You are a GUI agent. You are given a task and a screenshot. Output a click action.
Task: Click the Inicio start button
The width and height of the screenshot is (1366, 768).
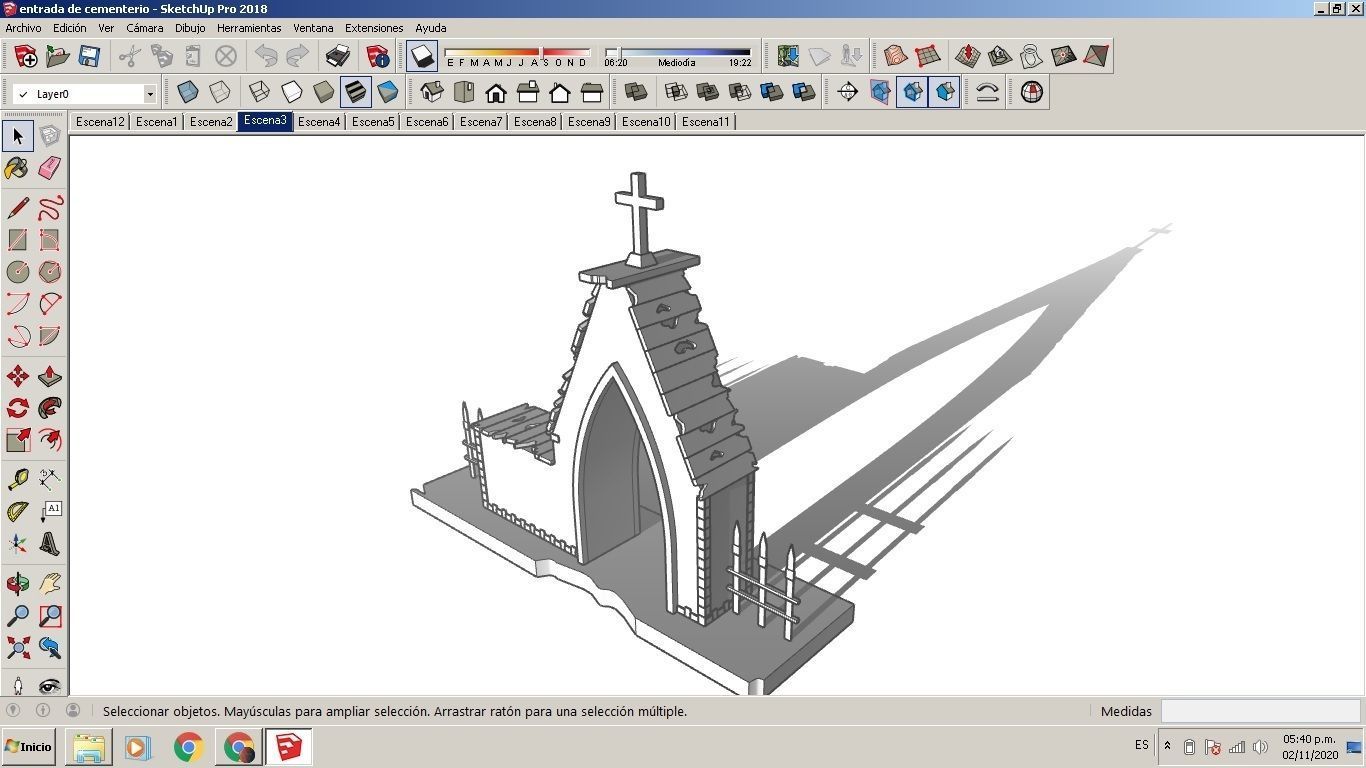(28, 747)
